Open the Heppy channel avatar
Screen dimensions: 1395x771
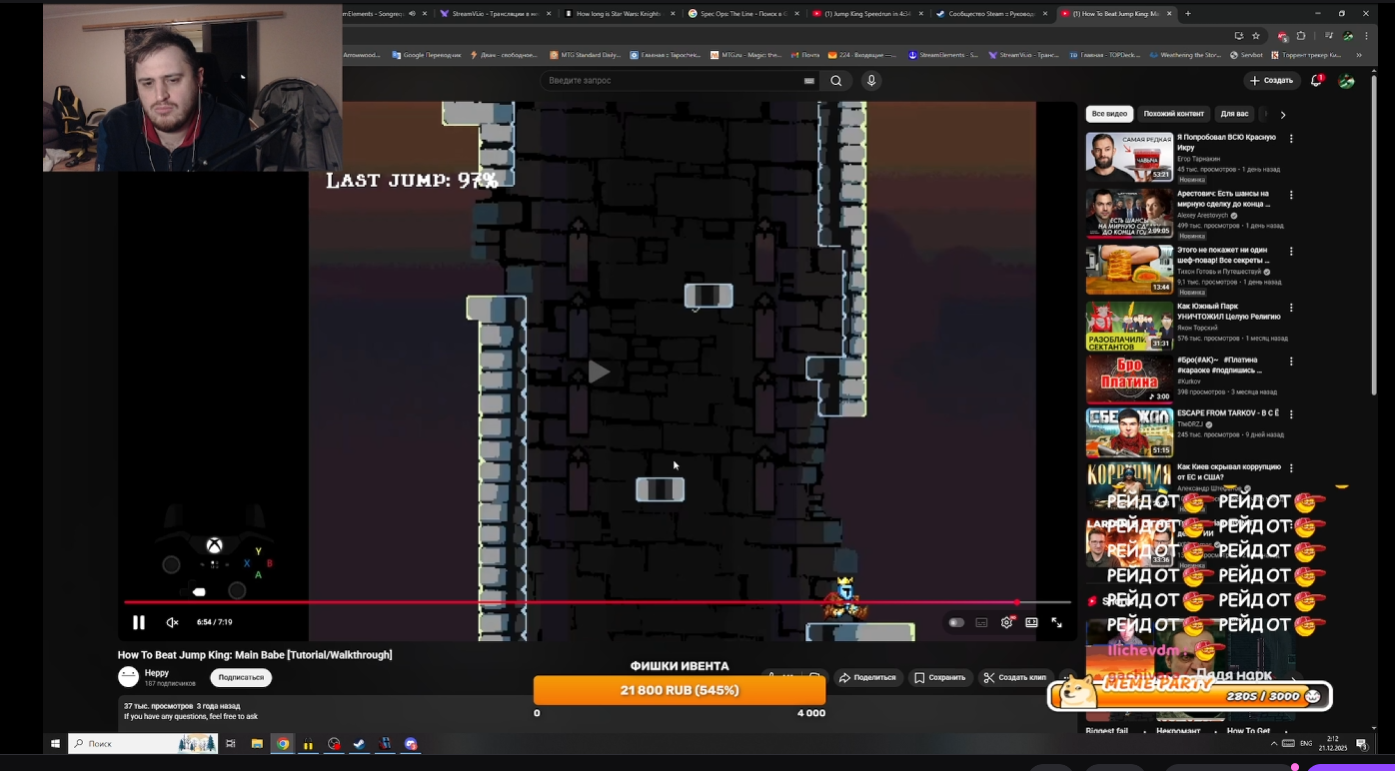click(x=128, y=677)
